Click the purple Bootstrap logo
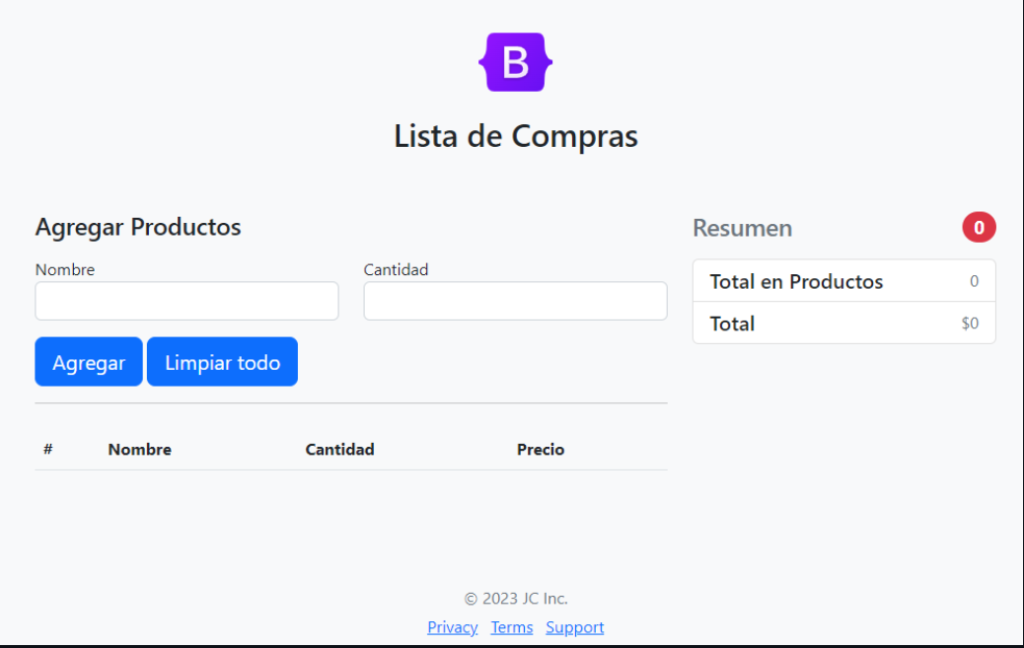Image resolution: width=1024 pixels, height=648 pixels. coord(515,62)
